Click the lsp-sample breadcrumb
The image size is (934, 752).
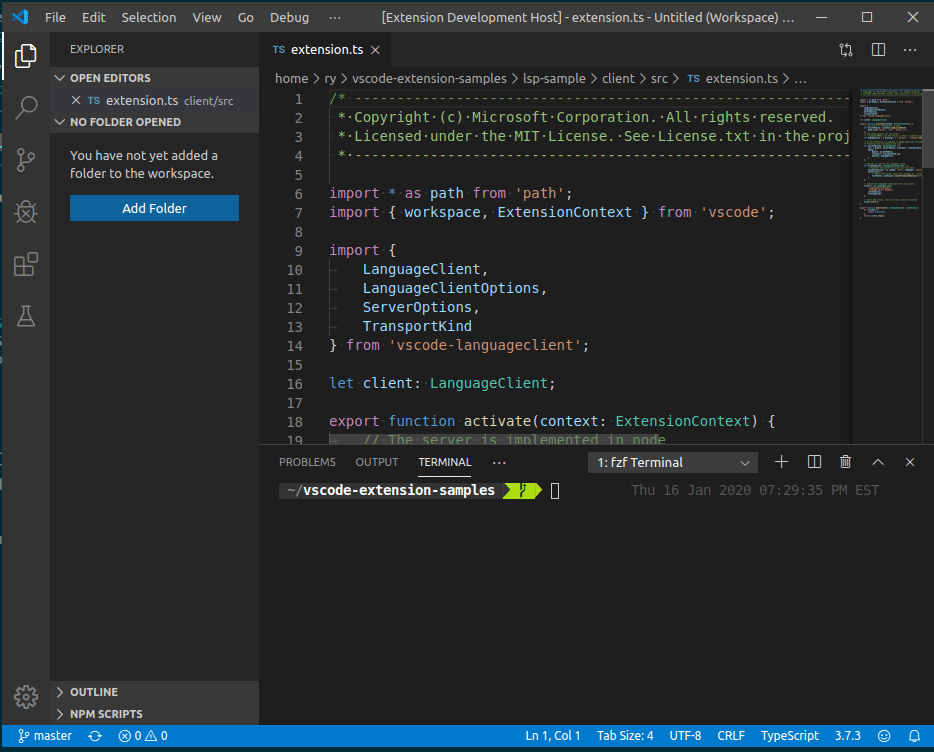pyautogui.click(x=554, y=79)
